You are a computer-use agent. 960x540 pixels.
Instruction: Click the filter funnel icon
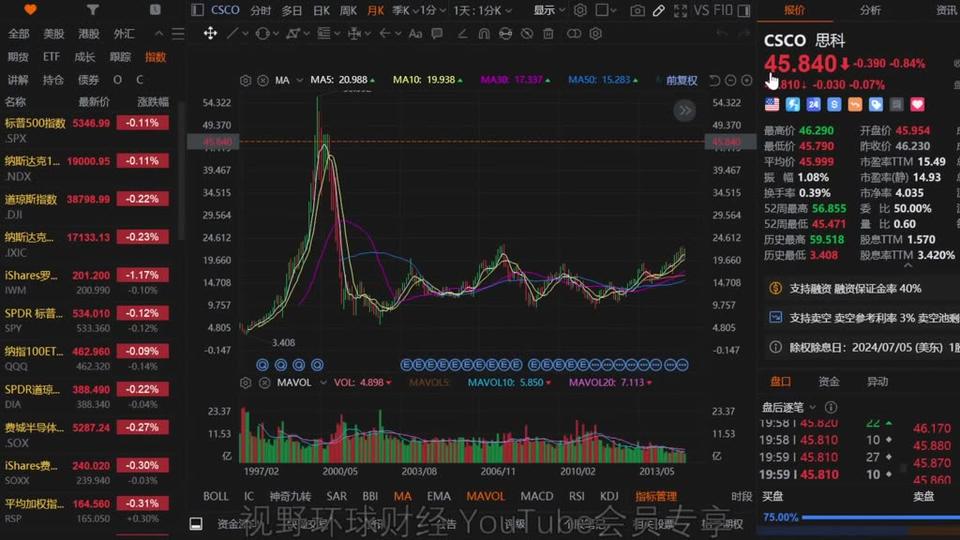click(x=92, y=10)
